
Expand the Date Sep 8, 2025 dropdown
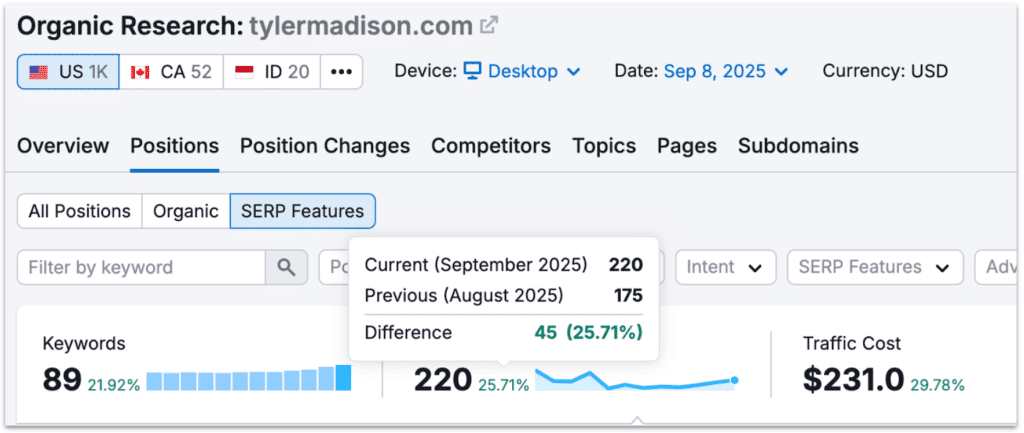pos(726,71)
